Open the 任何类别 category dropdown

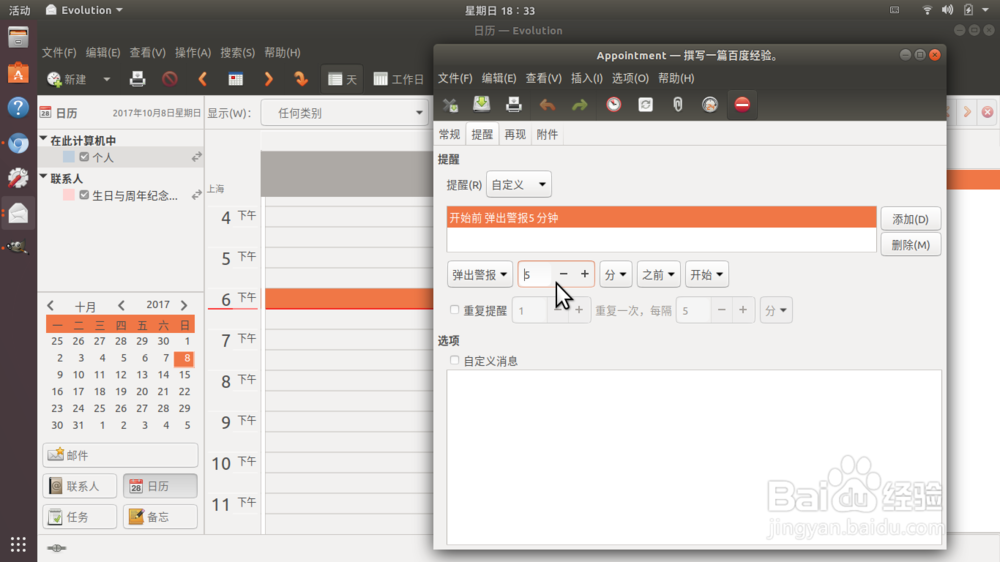tap(346, 114)
